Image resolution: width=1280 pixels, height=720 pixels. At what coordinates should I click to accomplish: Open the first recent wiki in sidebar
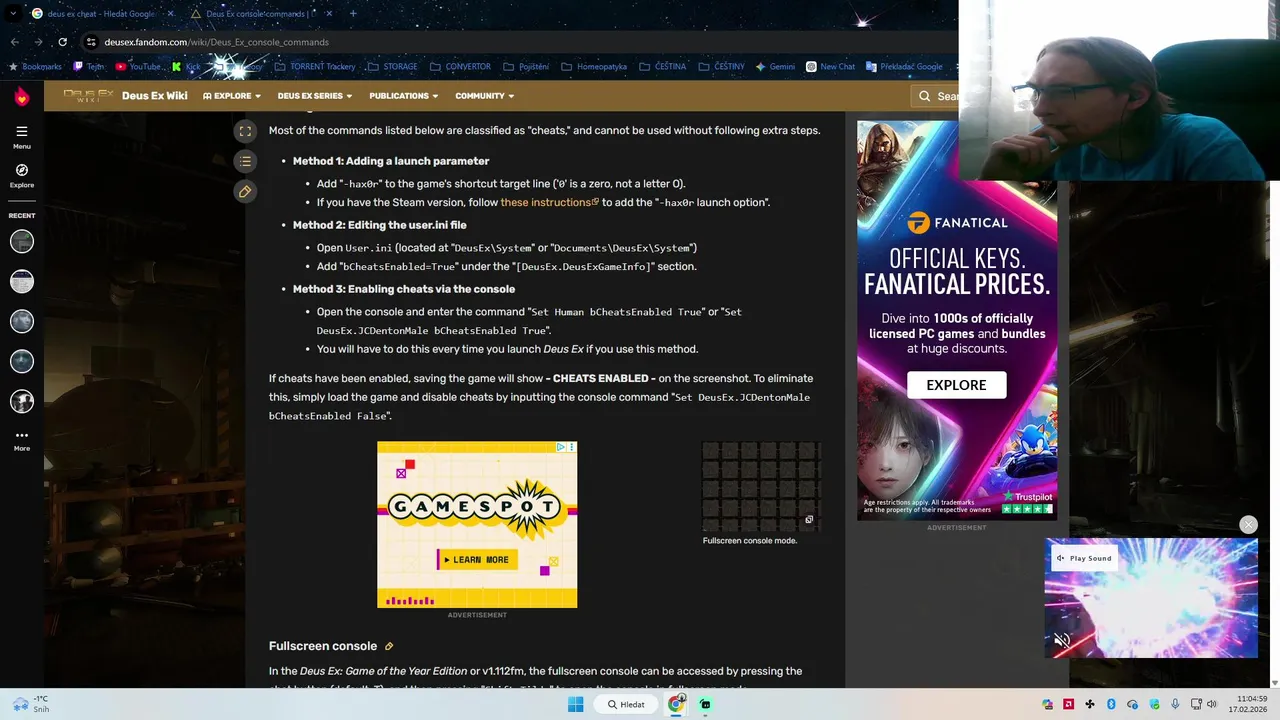pos(22,241)
